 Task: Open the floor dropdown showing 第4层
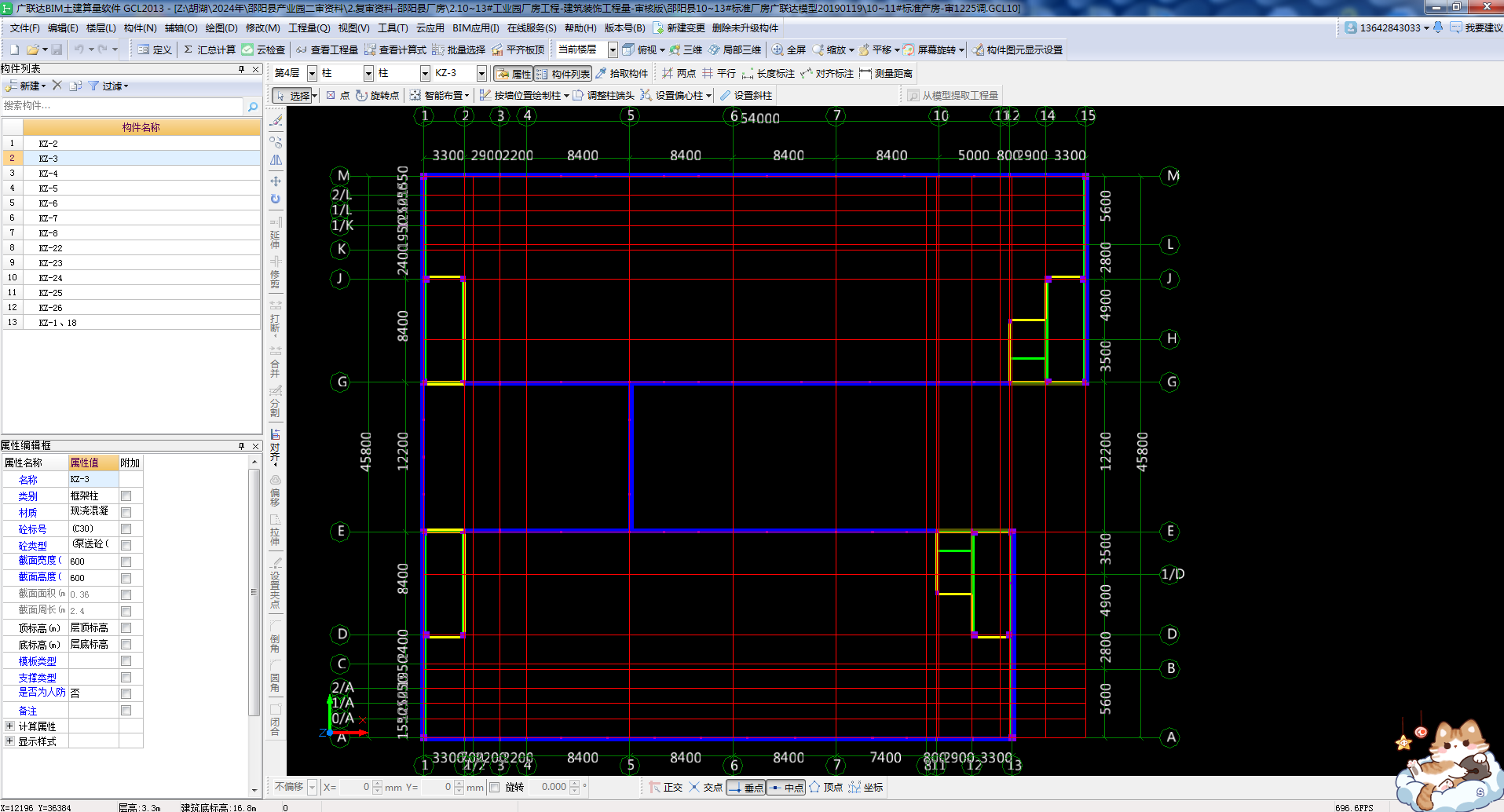(x=312, y=73)
